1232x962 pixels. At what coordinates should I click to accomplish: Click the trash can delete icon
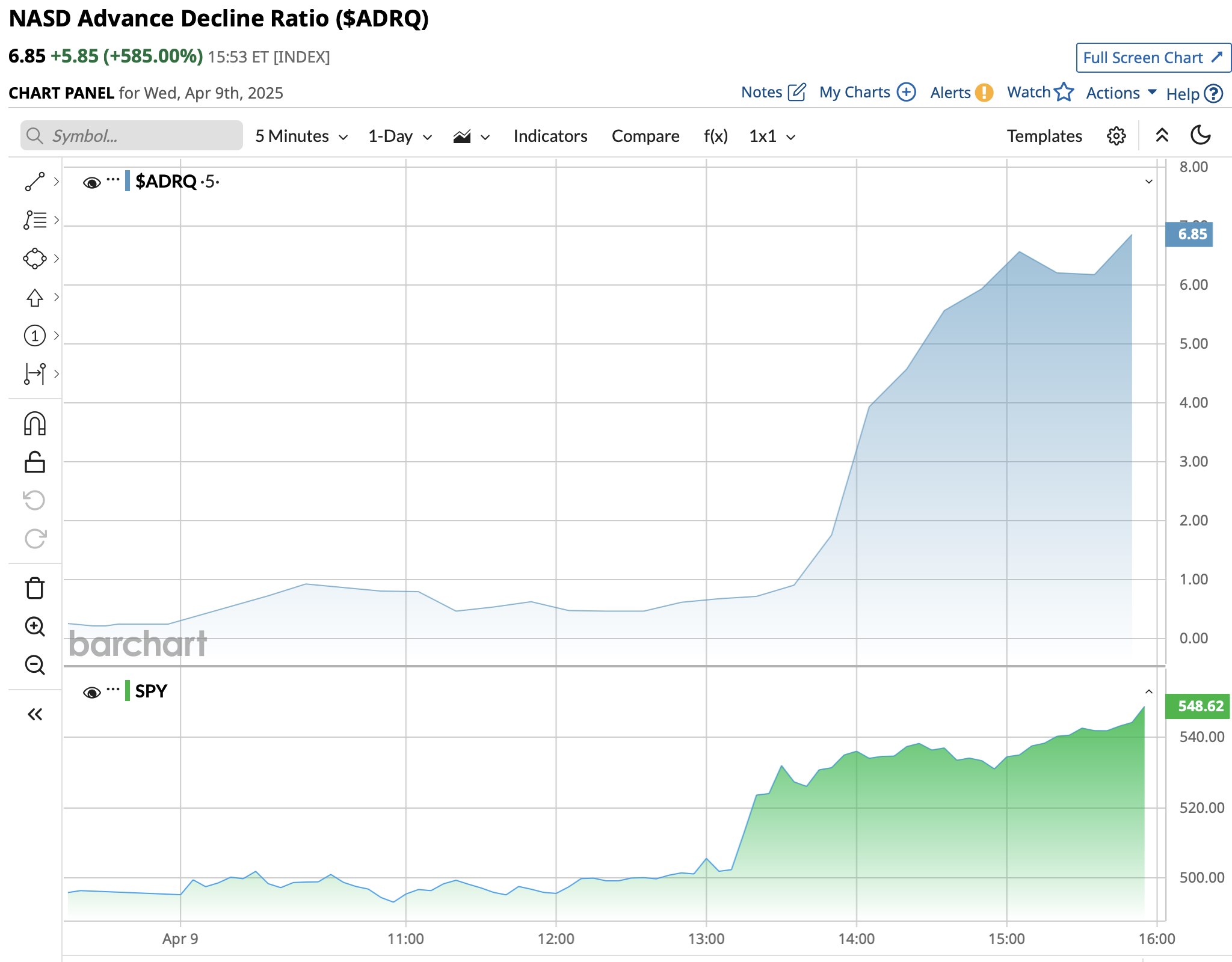point(34,588)
